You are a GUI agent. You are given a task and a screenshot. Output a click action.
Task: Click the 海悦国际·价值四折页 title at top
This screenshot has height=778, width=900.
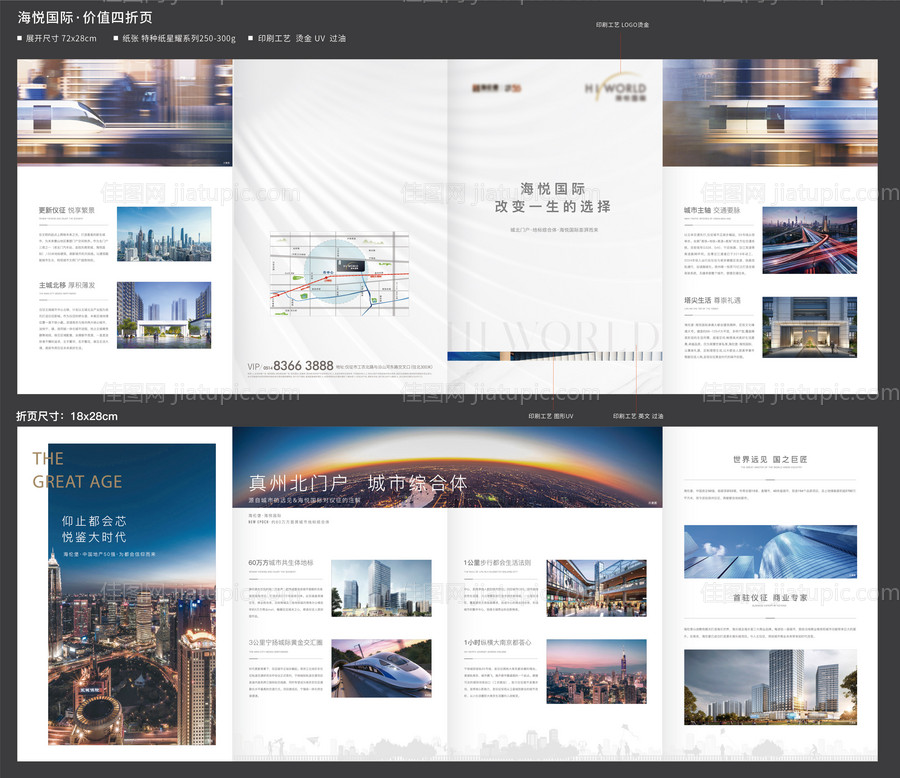click(85, 17)
